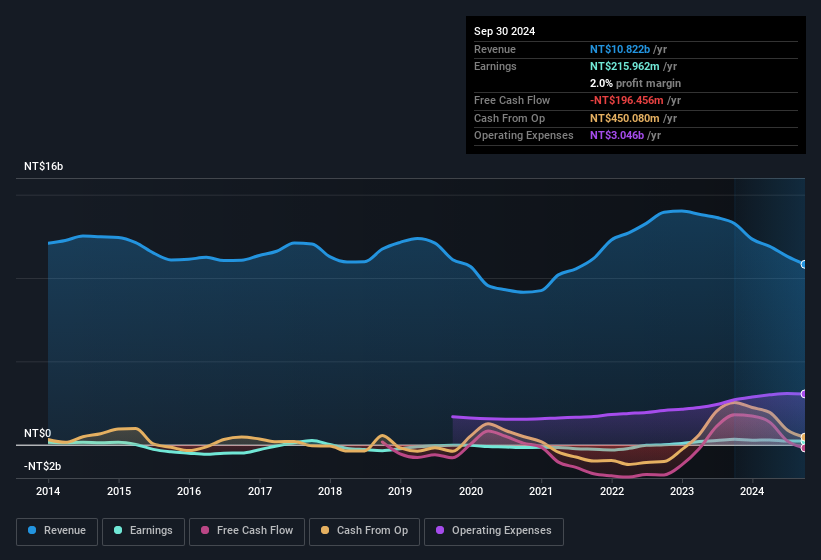Click the orange Cash From Op end marker
The image size is (821, 560).
tap(804, 437)
